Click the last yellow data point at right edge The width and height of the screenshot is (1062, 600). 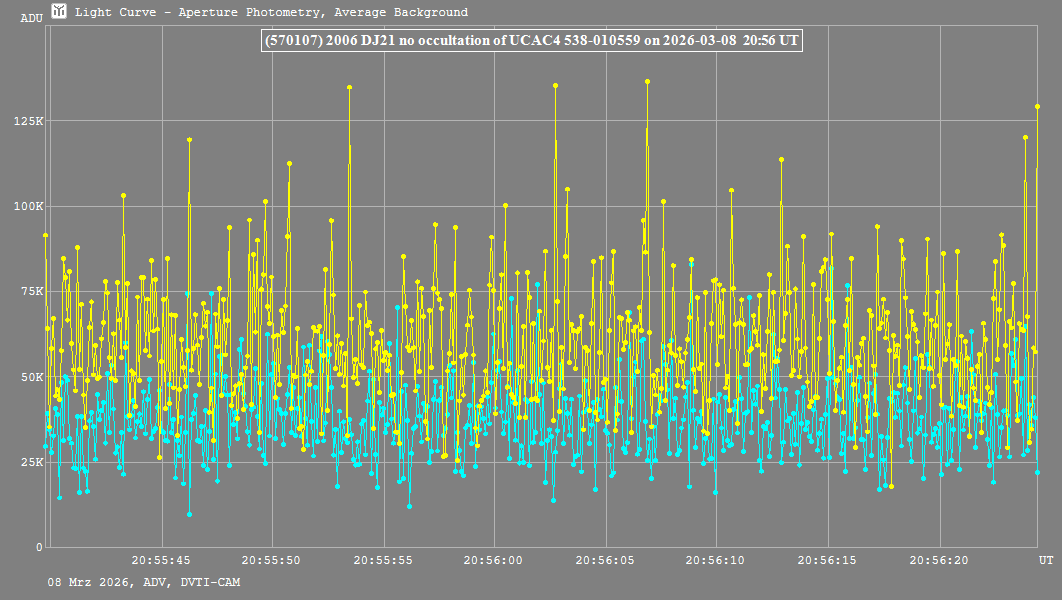1037,106
